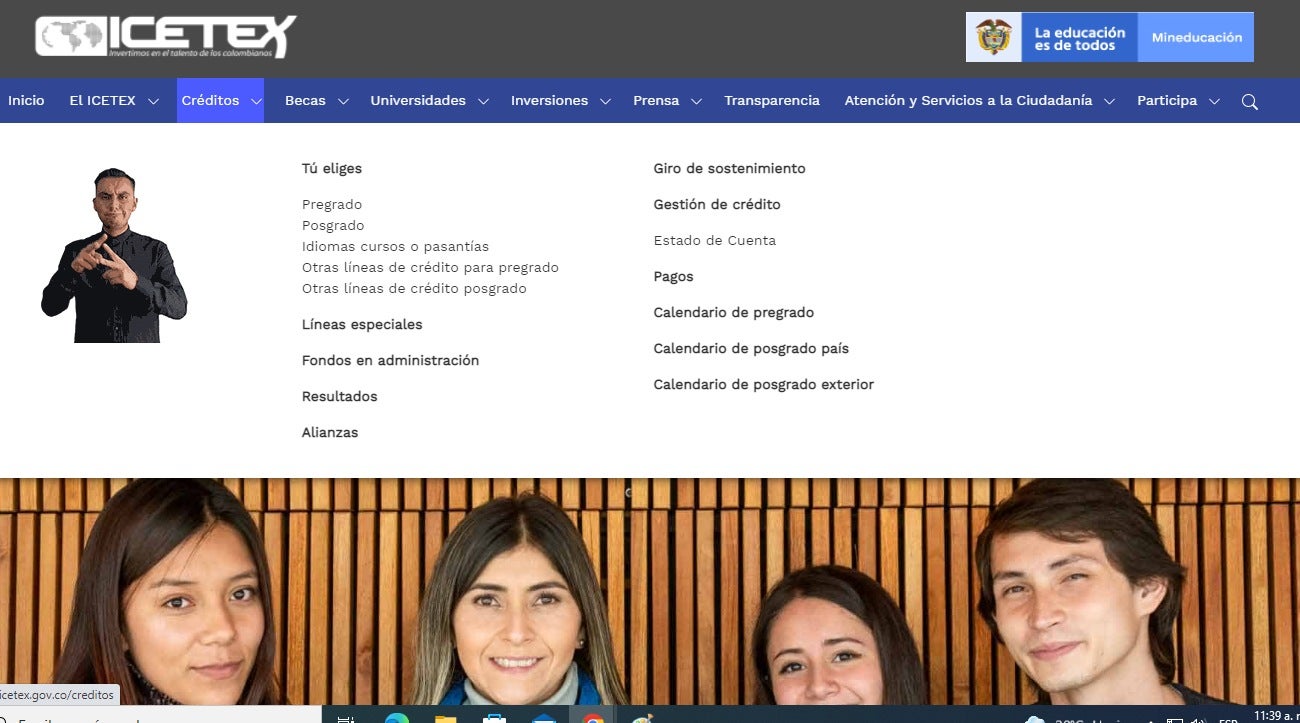Click the sign language interpreter image

(x=113, y=253)
